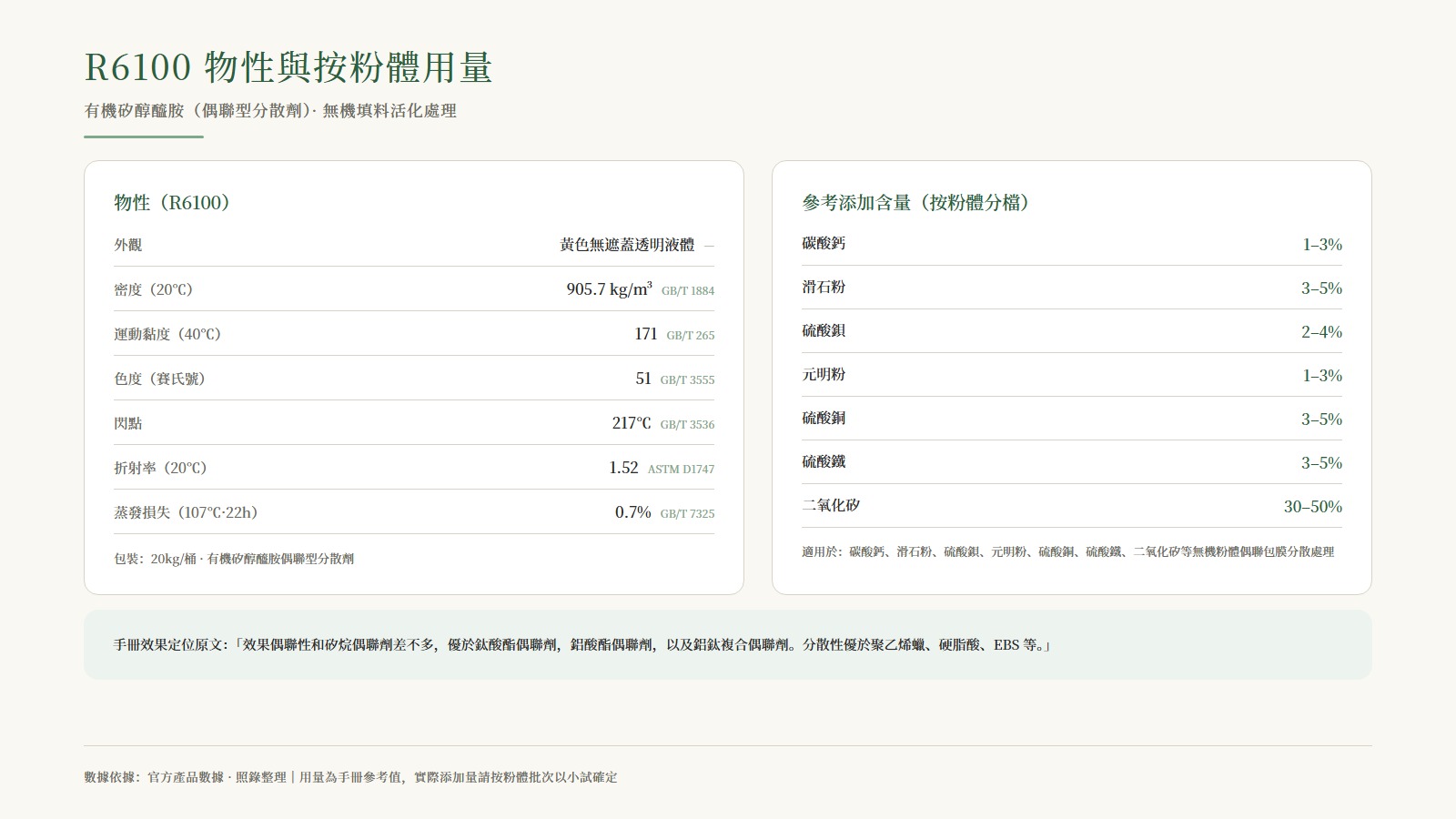Select the viscosity value 171
Screen dimensions: 1456x819
coord(646,334)
